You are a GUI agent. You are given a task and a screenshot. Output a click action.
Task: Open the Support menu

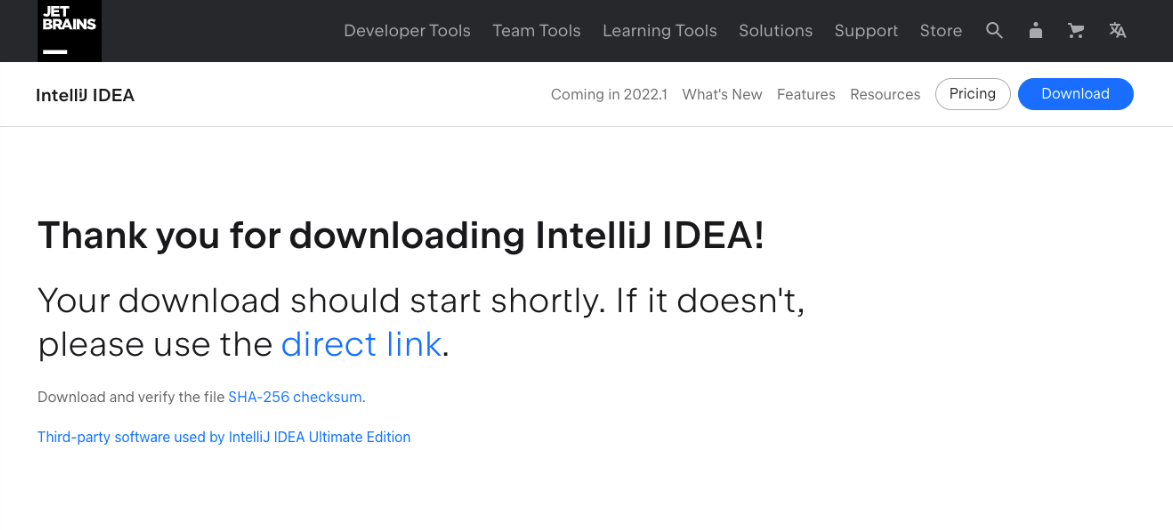(x=866, y=31)
